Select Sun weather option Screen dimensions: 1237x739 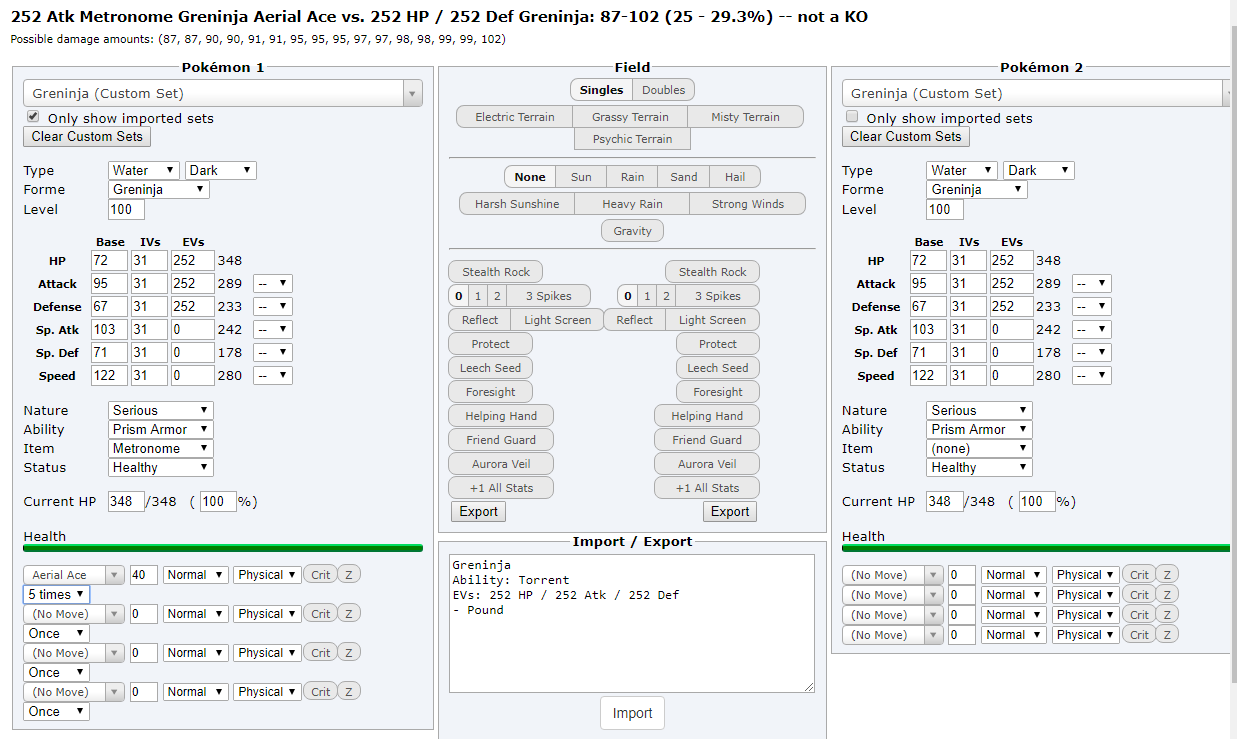(x=581, y=177)
